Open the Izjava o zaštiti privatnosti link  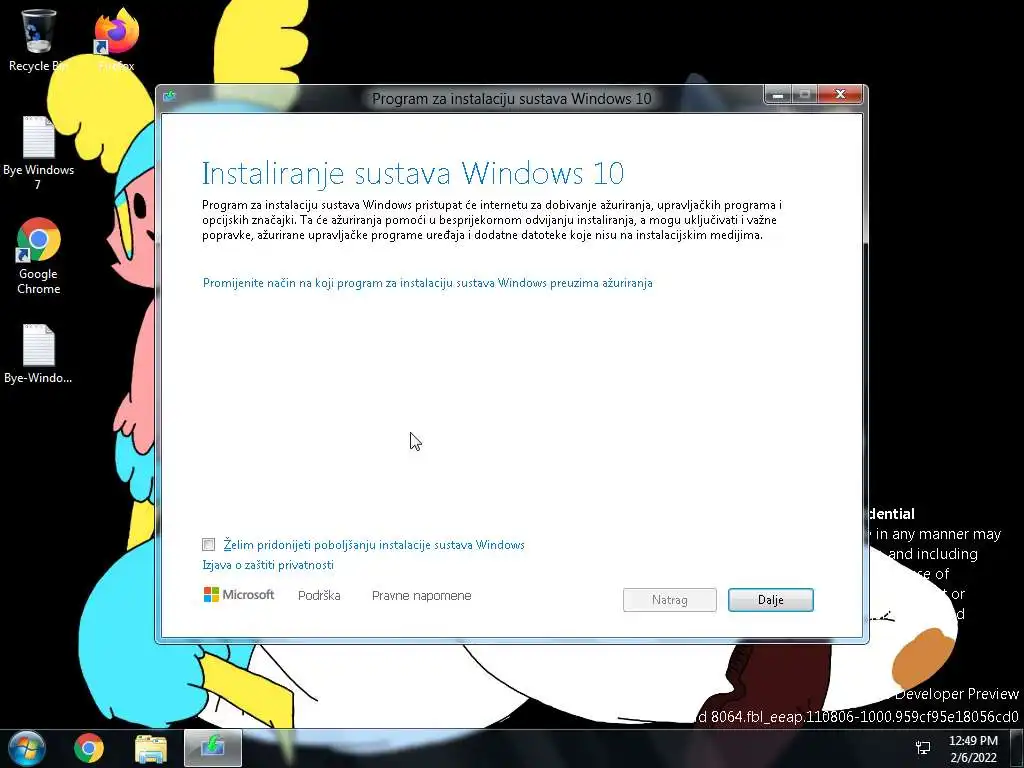pyautogui.click(x=268, y=565)
